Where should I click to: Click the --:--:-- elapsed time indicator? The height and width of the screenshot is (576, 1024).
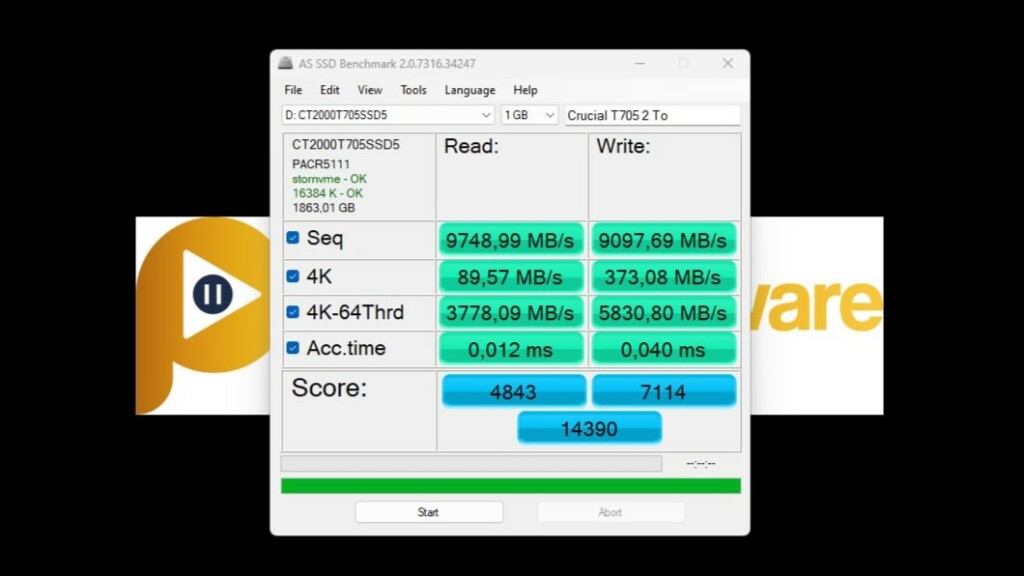[x=701, y=464]
